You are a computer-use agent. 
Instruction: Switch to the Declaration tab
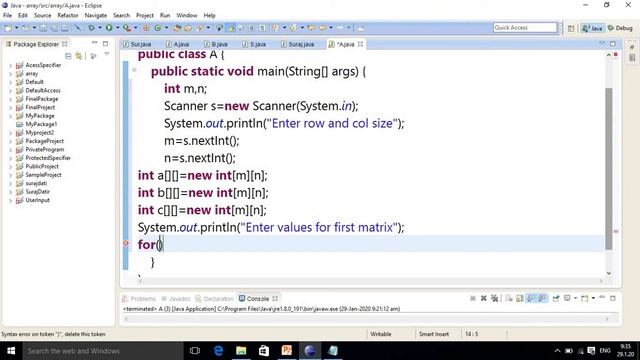click(215, 299)
